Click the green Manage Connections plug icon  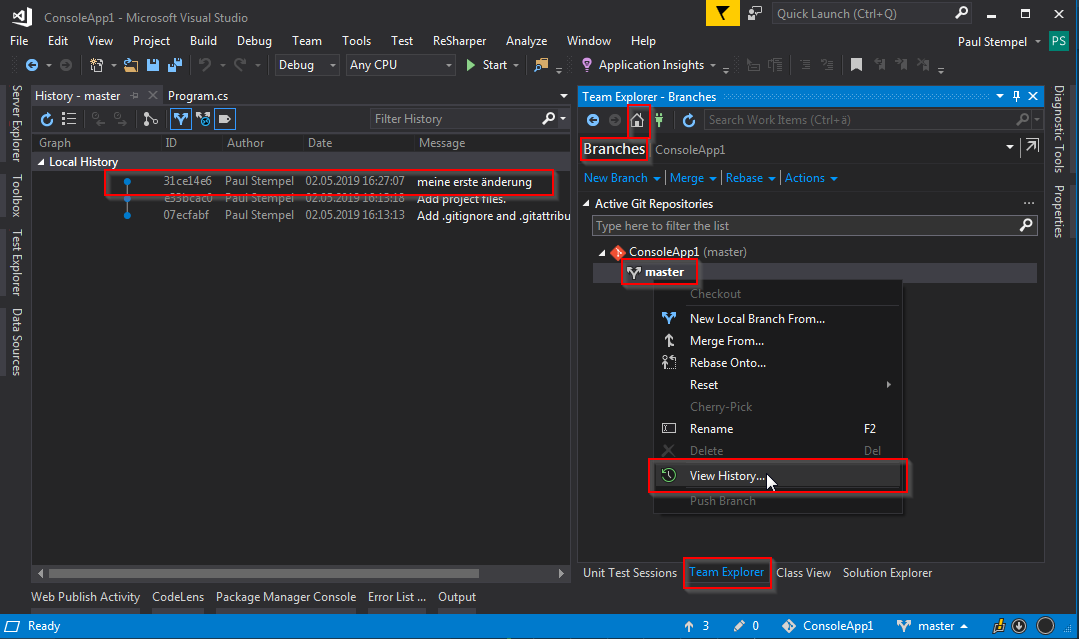(x=658, y=120)
